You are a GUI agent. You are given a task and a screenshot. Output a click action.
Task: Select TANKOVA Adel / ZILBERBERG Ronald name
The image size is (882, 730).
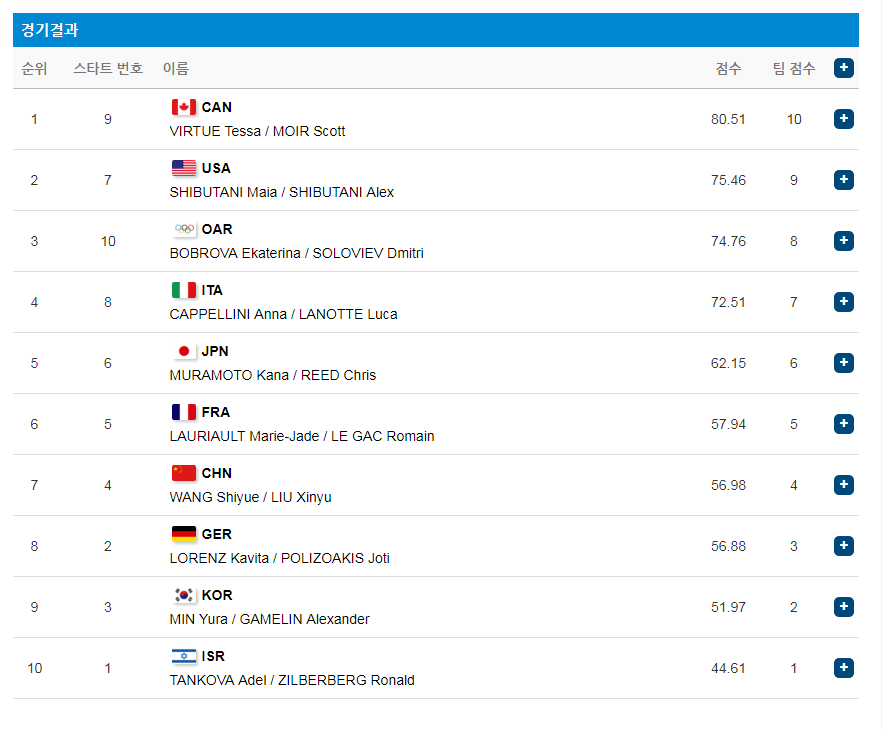click(292, 680)
